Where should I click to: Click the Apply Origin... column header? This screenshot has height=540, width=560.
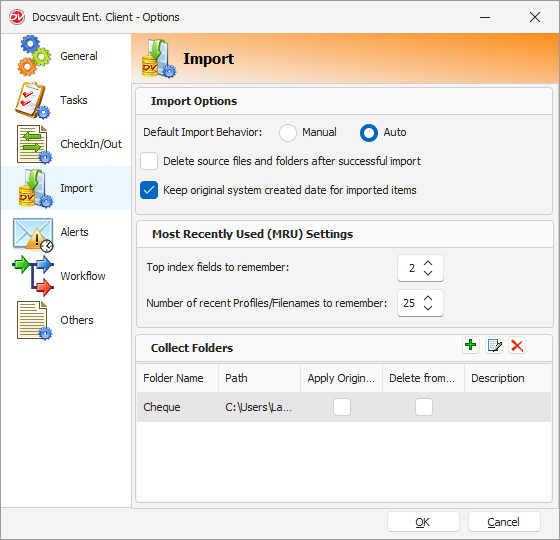coord(341,378)
